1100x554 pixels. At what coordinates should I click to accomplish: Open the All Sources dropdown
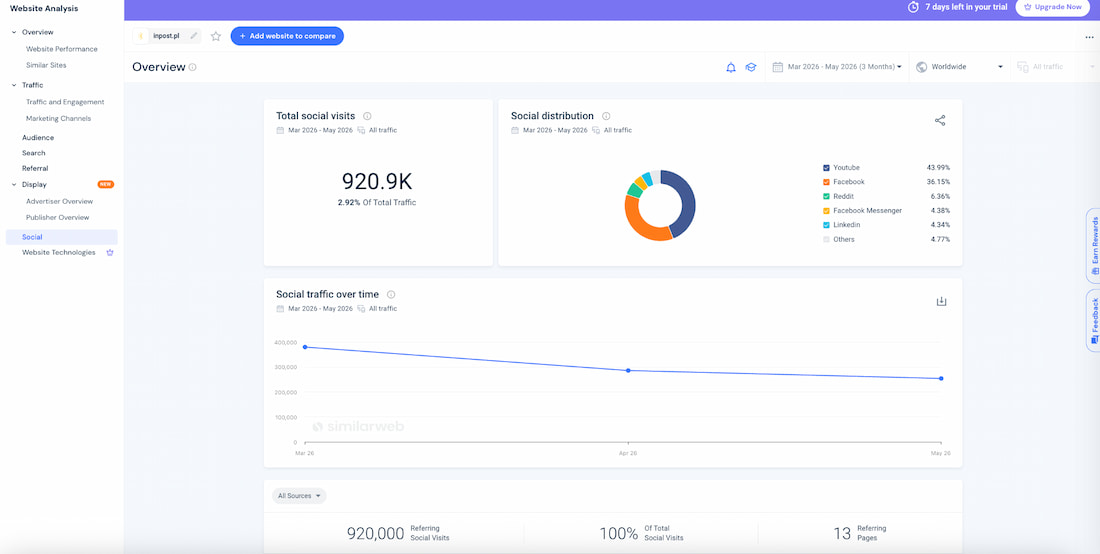pos(299,496)
